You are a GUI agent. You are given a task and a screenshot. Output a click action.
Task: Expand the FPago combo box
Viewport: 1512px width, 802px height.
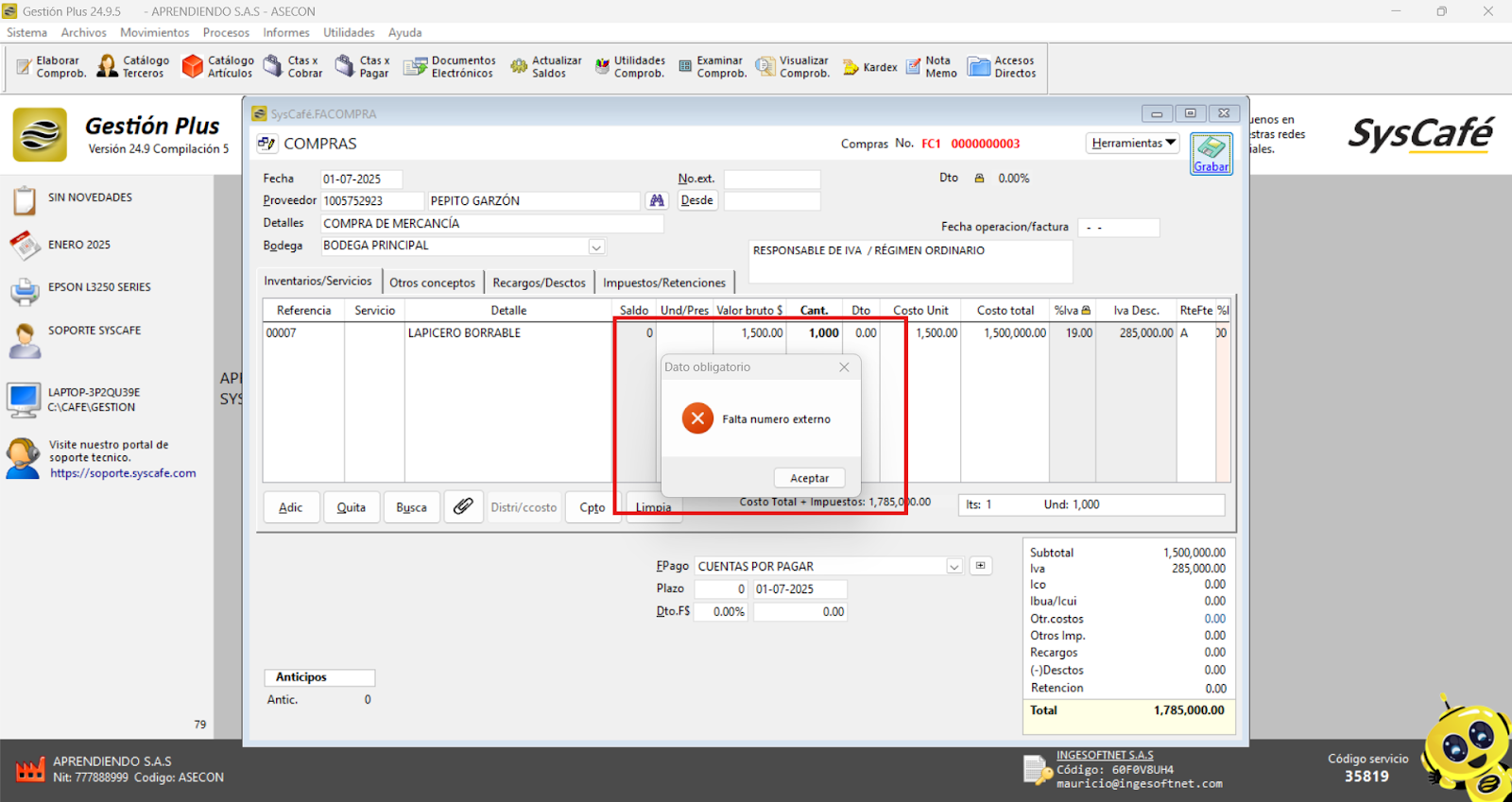[x=954, y=567]
